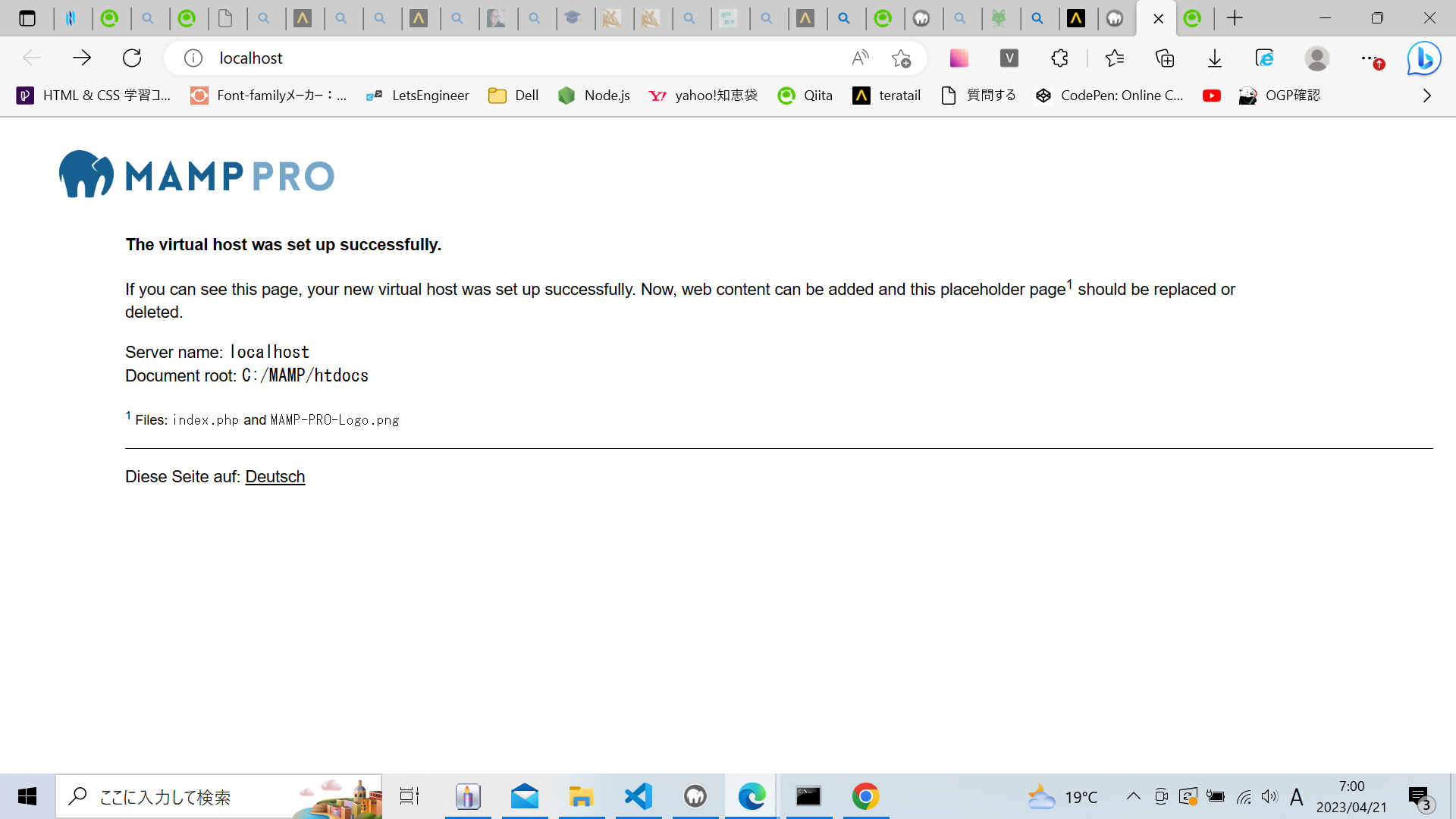1456x819 pixels.
Task: Open the MAMP app on taskbar
Action: [x=695, y=796]
